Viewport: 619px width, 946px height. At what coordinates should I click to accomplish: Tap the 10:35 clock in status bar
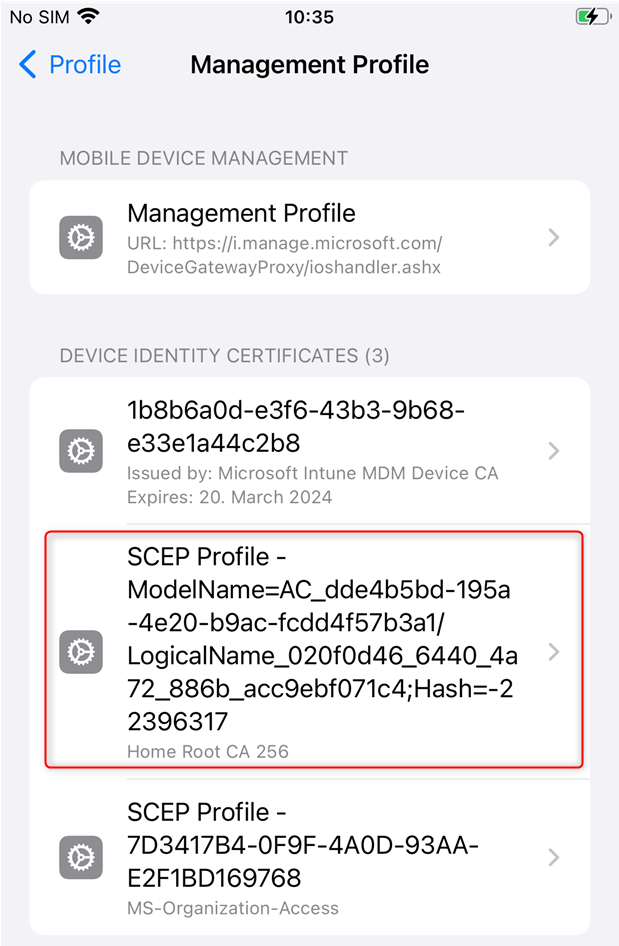(310, 17)
